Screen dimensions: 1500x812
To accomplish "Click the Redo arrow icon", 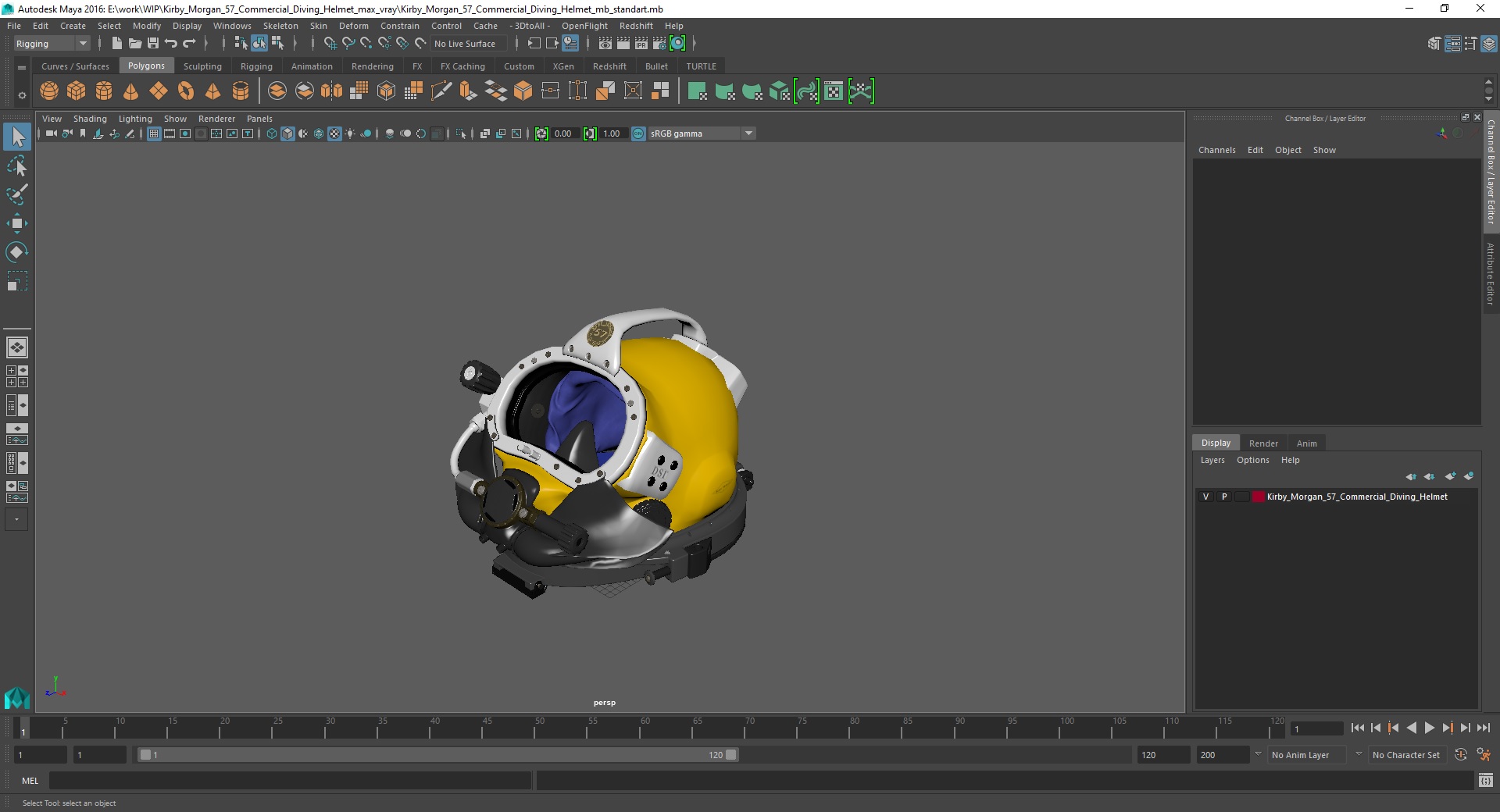I will tap(189, 44).
